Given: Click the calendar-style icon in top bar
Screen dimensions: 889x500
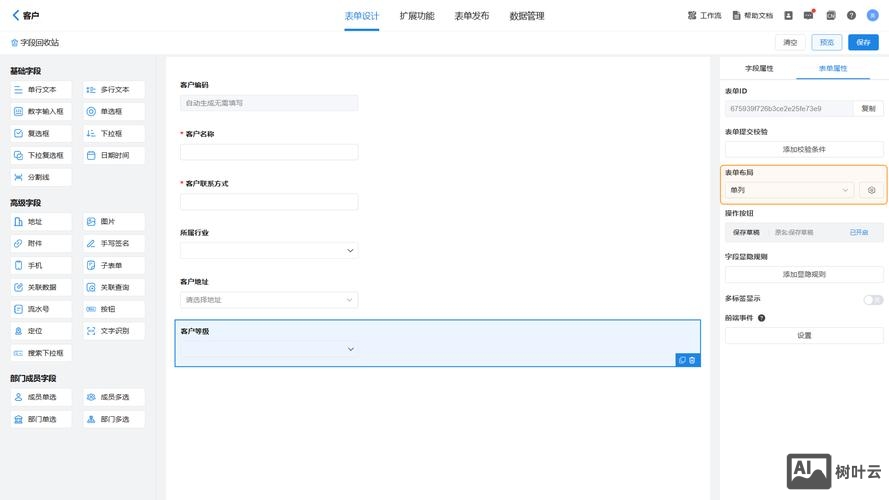Looking at the screenshot, I should tap(831, 15).
